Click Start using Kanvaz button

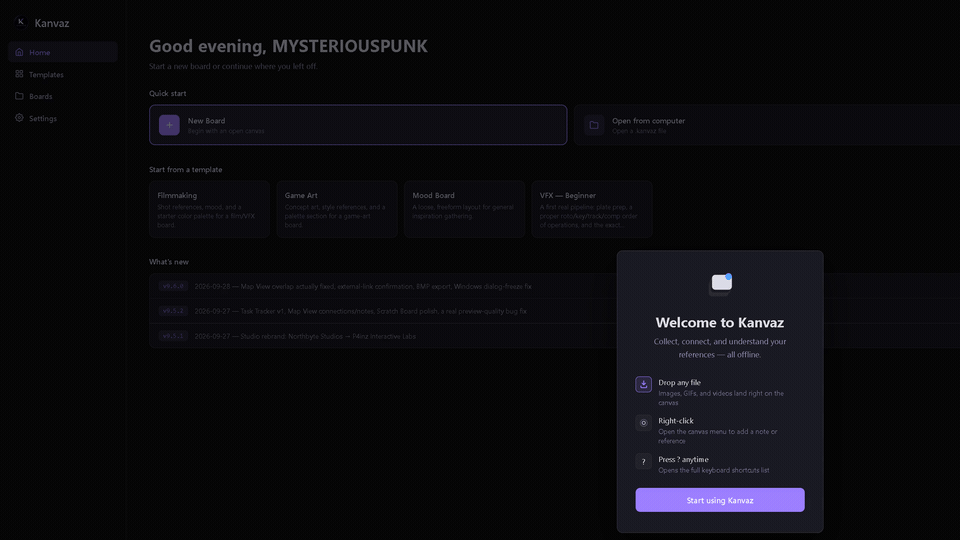point(720,500)
